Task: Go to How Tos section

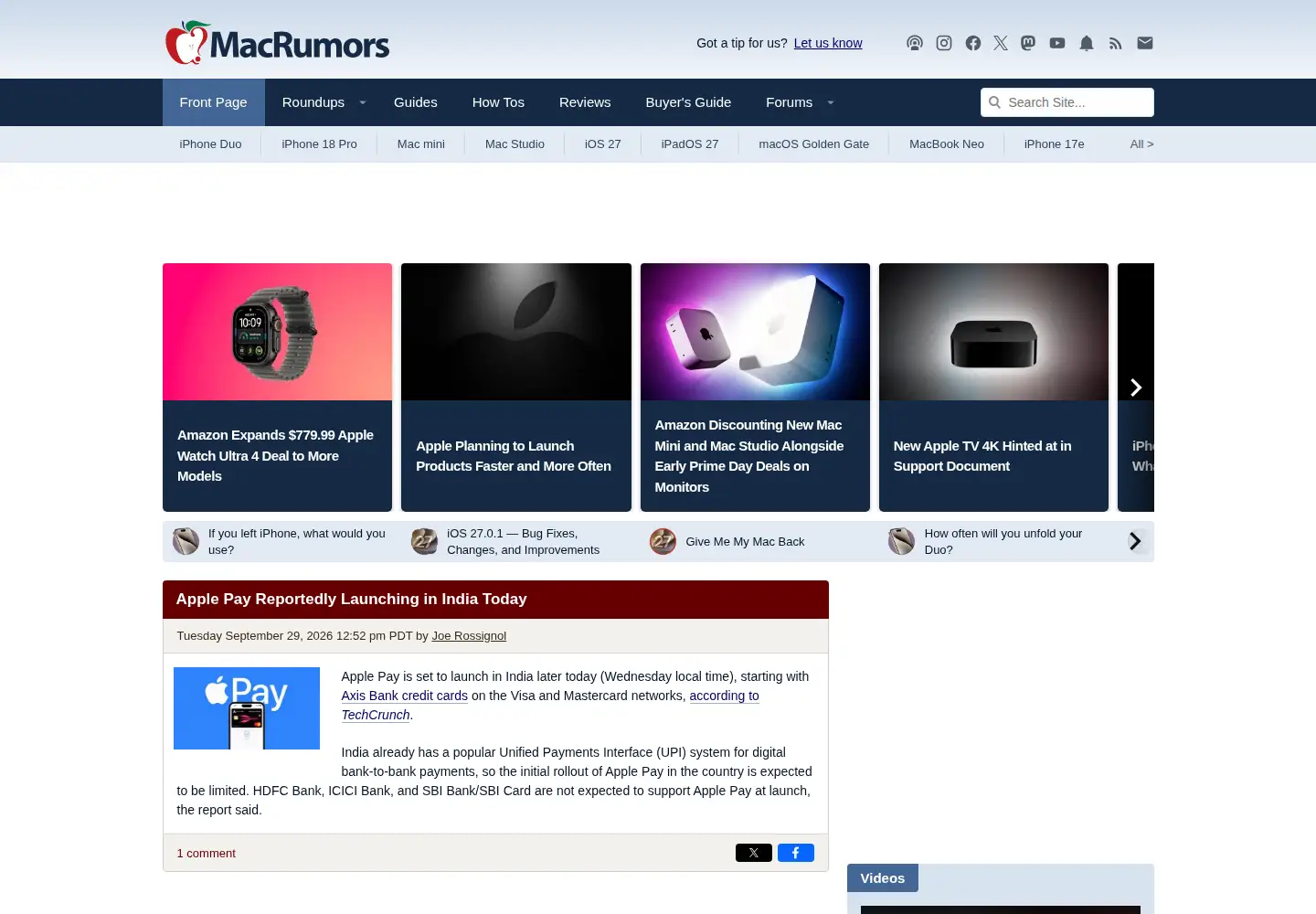Action: pos(498,102)
